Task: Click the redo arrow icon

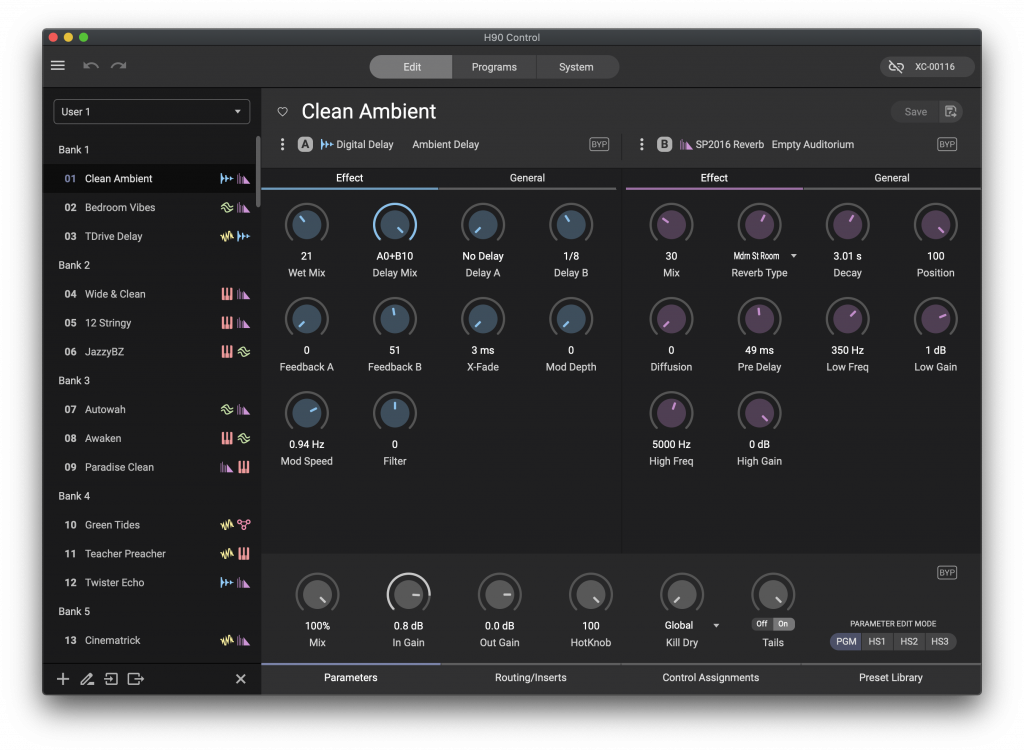Action: point(119,66)
